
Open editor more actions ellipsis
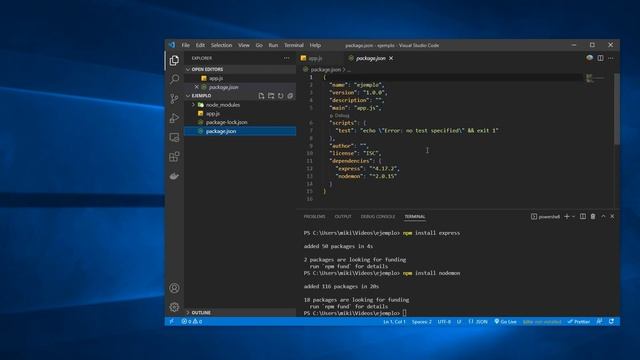point(611,58)
